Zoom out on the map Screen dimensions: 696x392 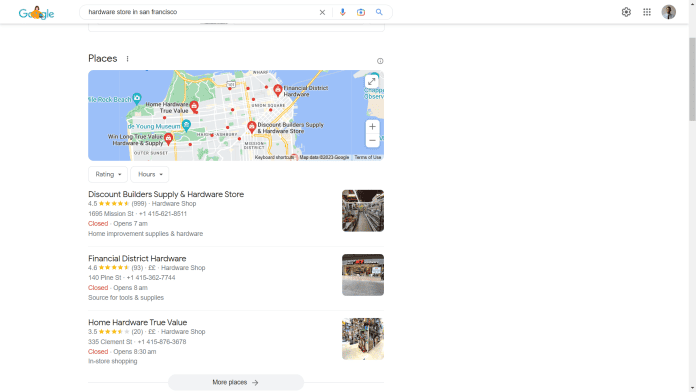(x=372, y=141)
